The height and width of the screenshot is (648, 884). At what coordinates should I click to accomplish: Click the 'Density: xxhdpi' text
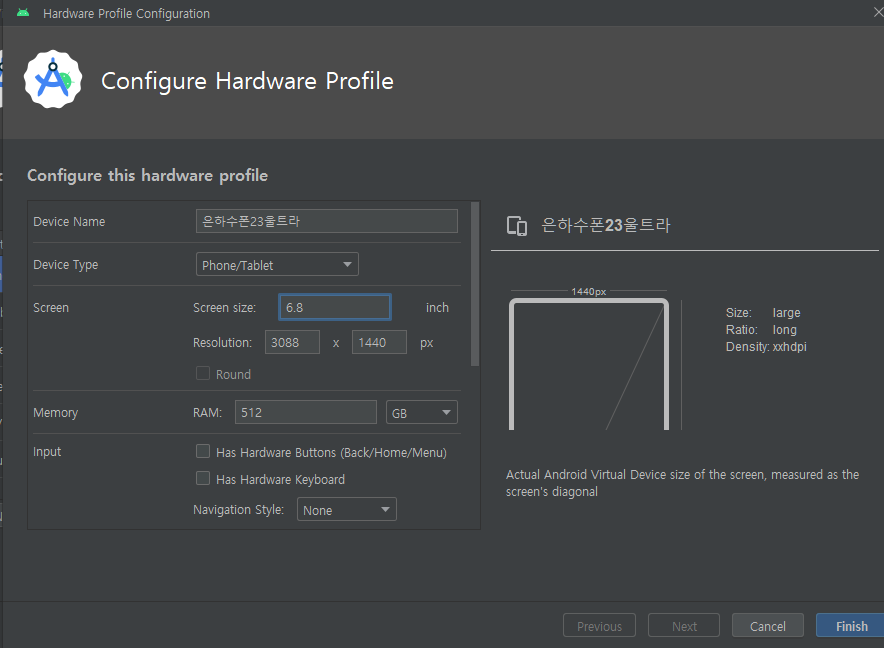[766, 347]
